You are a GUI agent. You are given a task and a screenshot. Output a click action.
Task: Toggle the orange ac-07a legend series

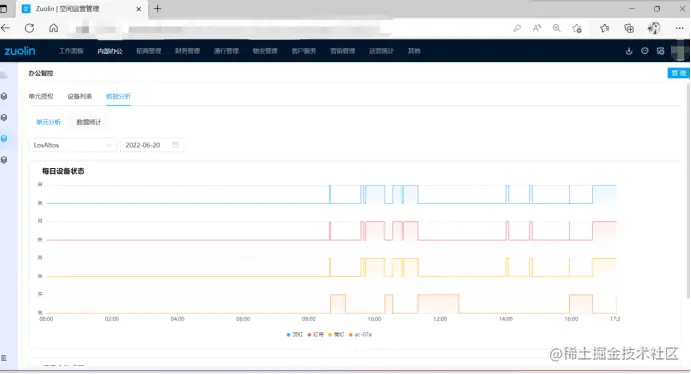click(360, 335)
